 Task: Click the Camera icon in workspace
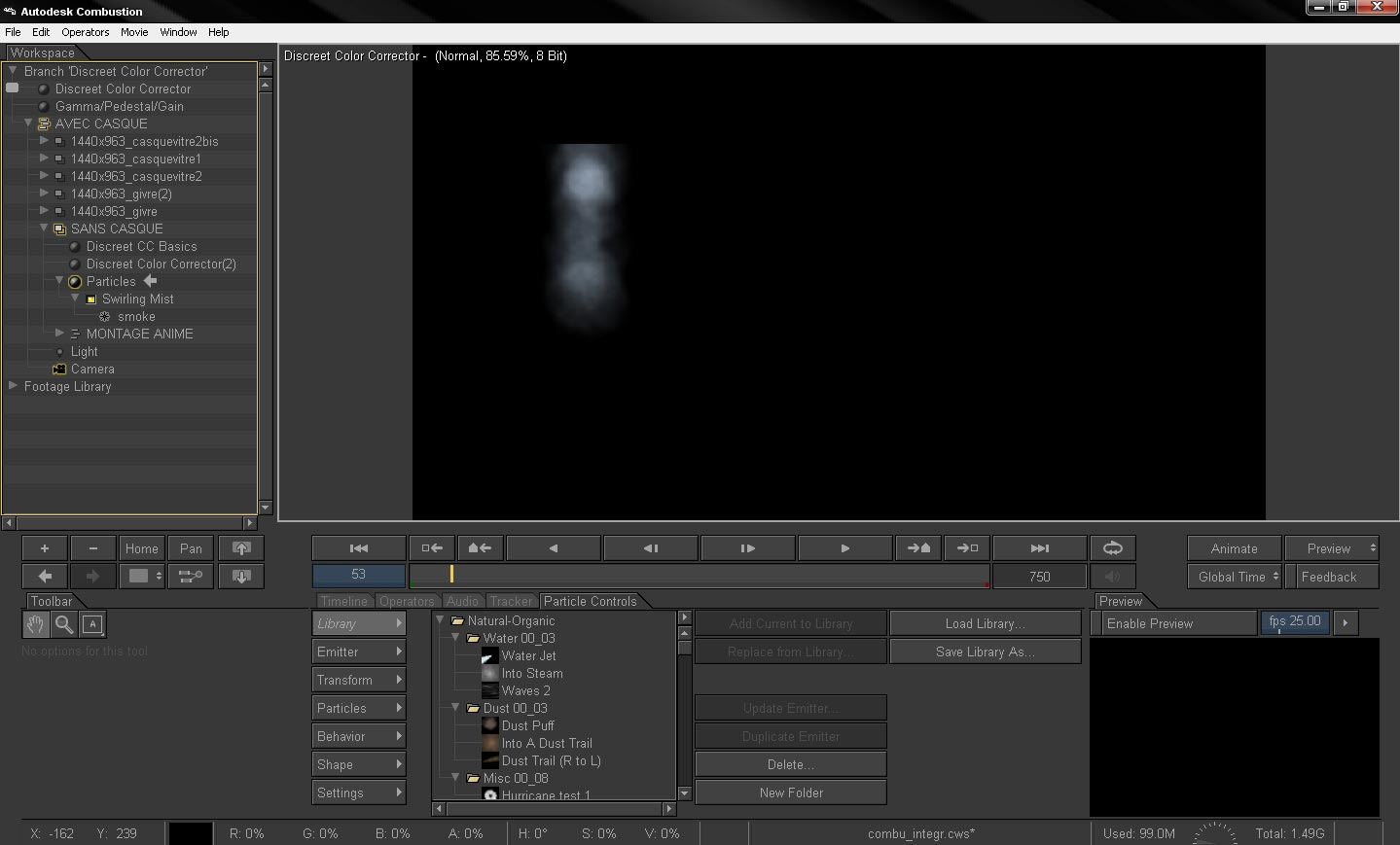point(59,370)
